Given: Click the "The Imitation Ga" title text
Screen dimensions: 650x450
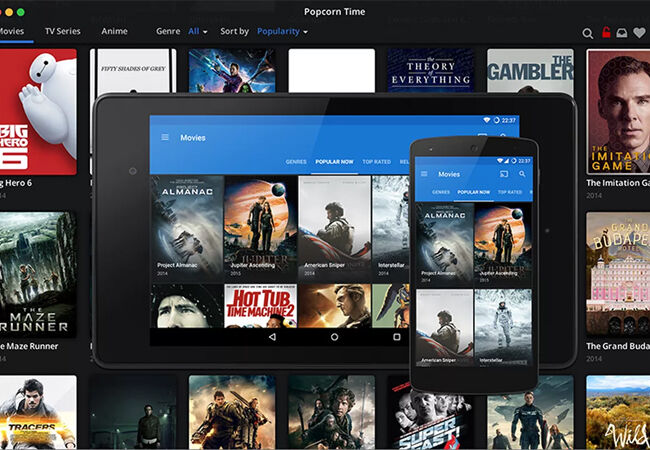Looking at the screenshot, I should coord(618,183).
